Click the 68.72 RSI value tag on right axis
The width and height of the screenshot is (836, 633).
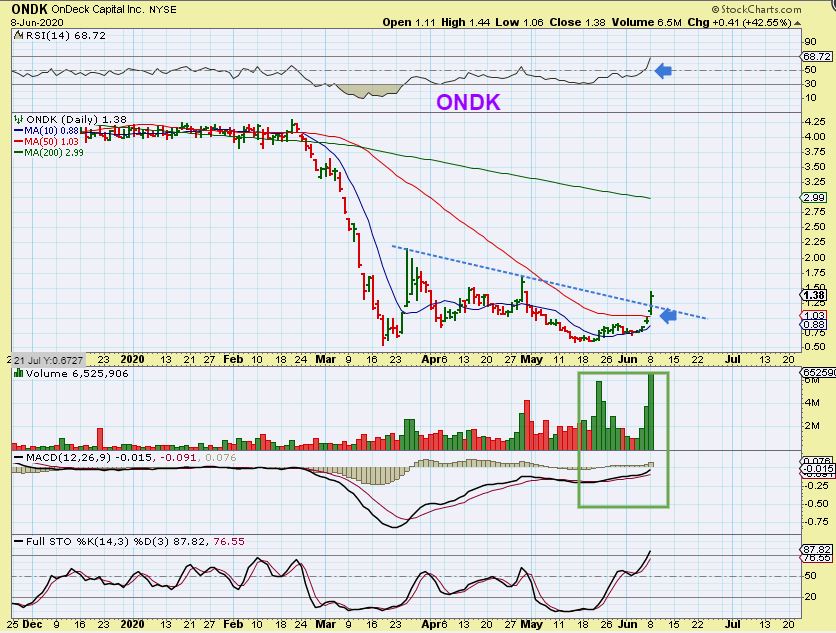click(817, 56)
